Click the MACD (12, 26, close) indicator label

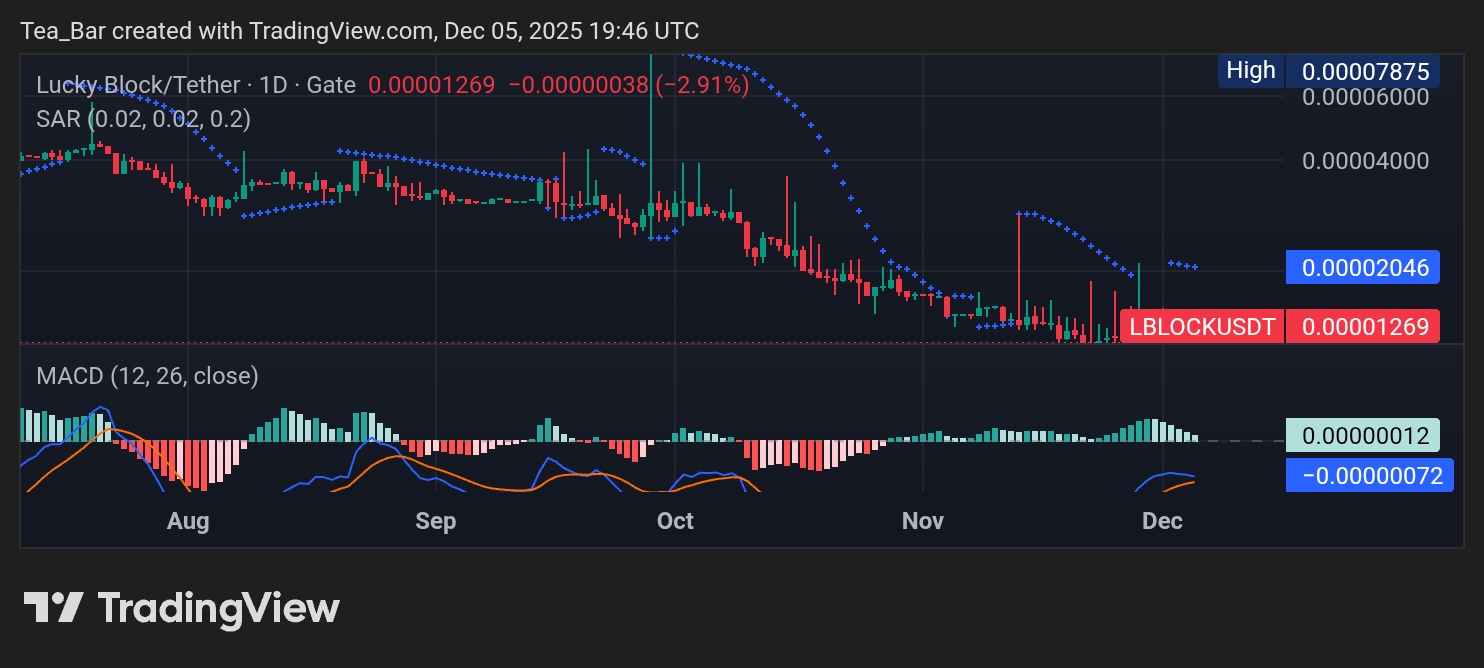[147, 376]
